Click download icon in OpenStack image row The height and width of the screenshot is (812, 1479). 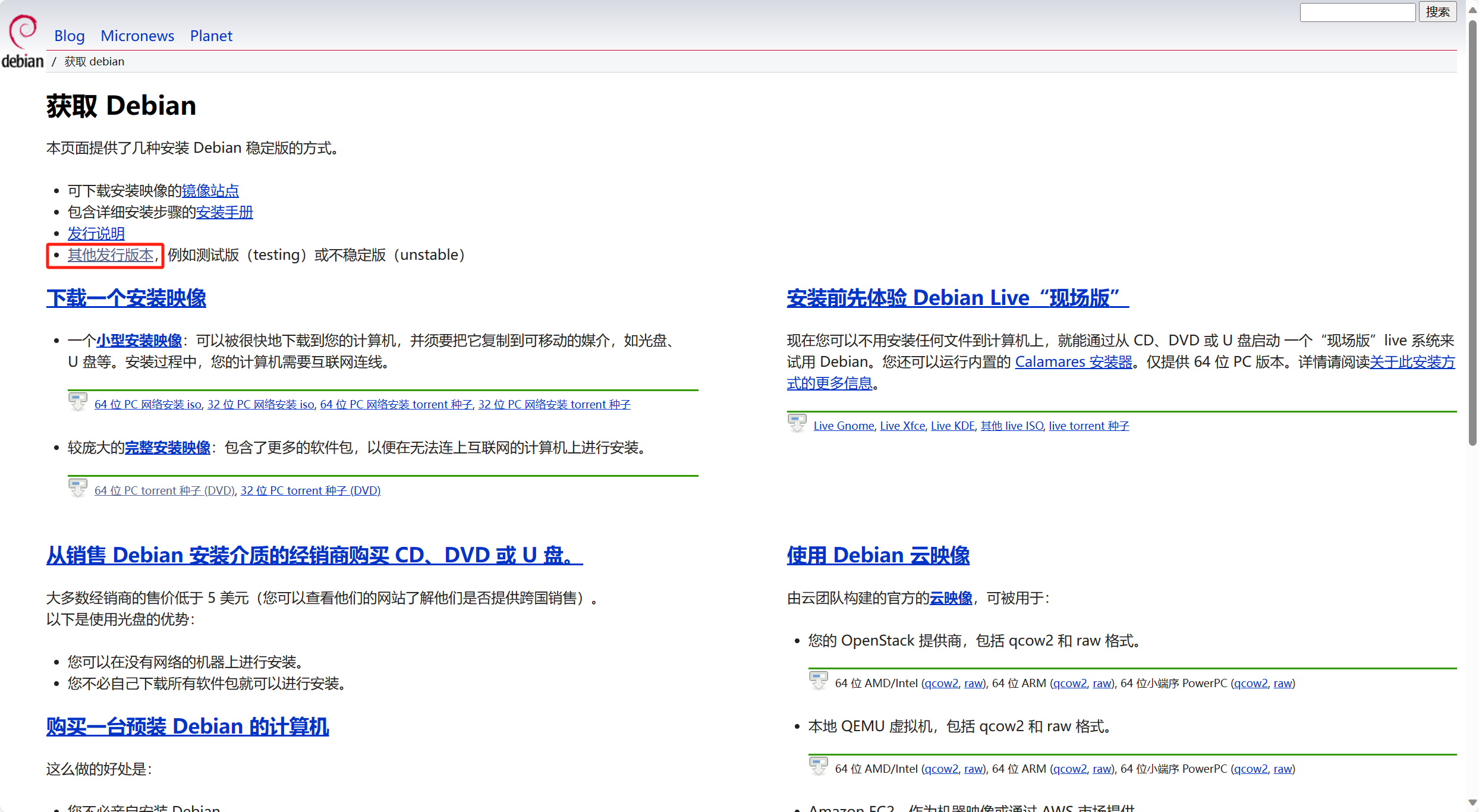coord(819,681)
